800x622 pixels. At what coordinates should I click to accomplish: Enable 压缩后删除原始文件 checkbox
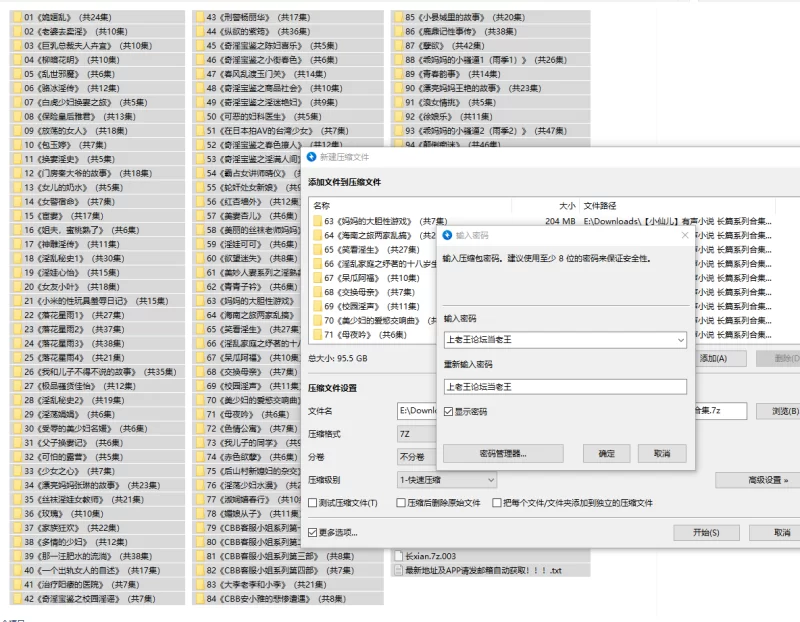(401, 503)
